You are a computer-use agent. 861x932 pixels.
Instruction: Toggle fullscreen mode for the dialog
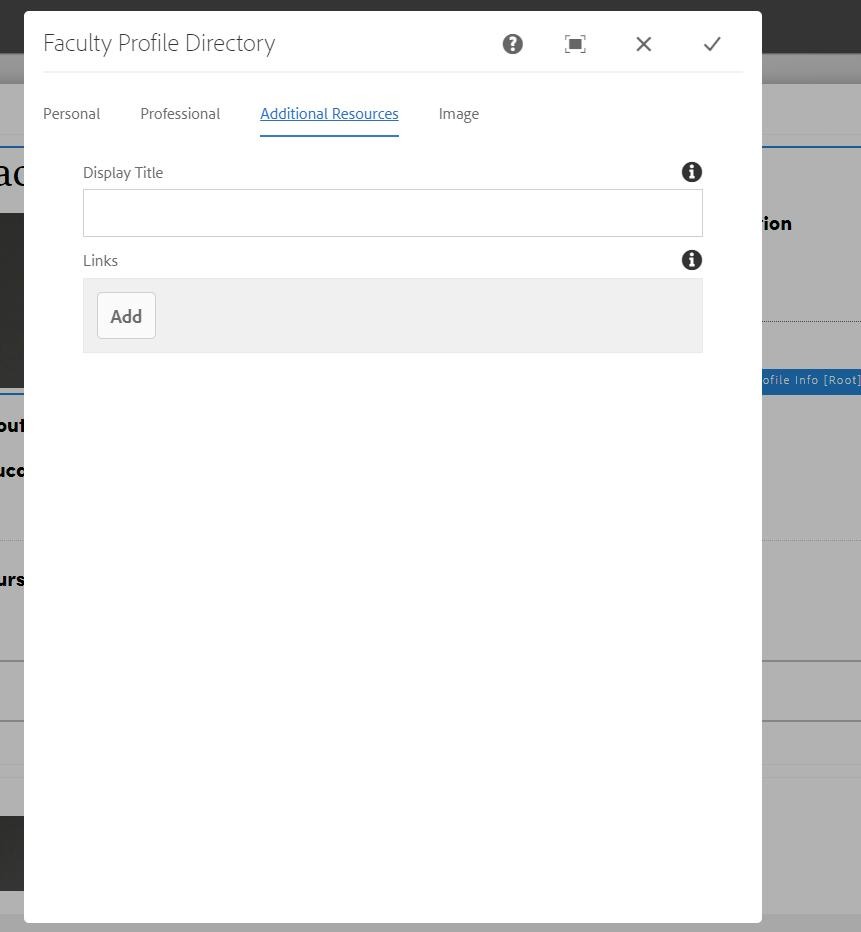click(x=575, y=44)
